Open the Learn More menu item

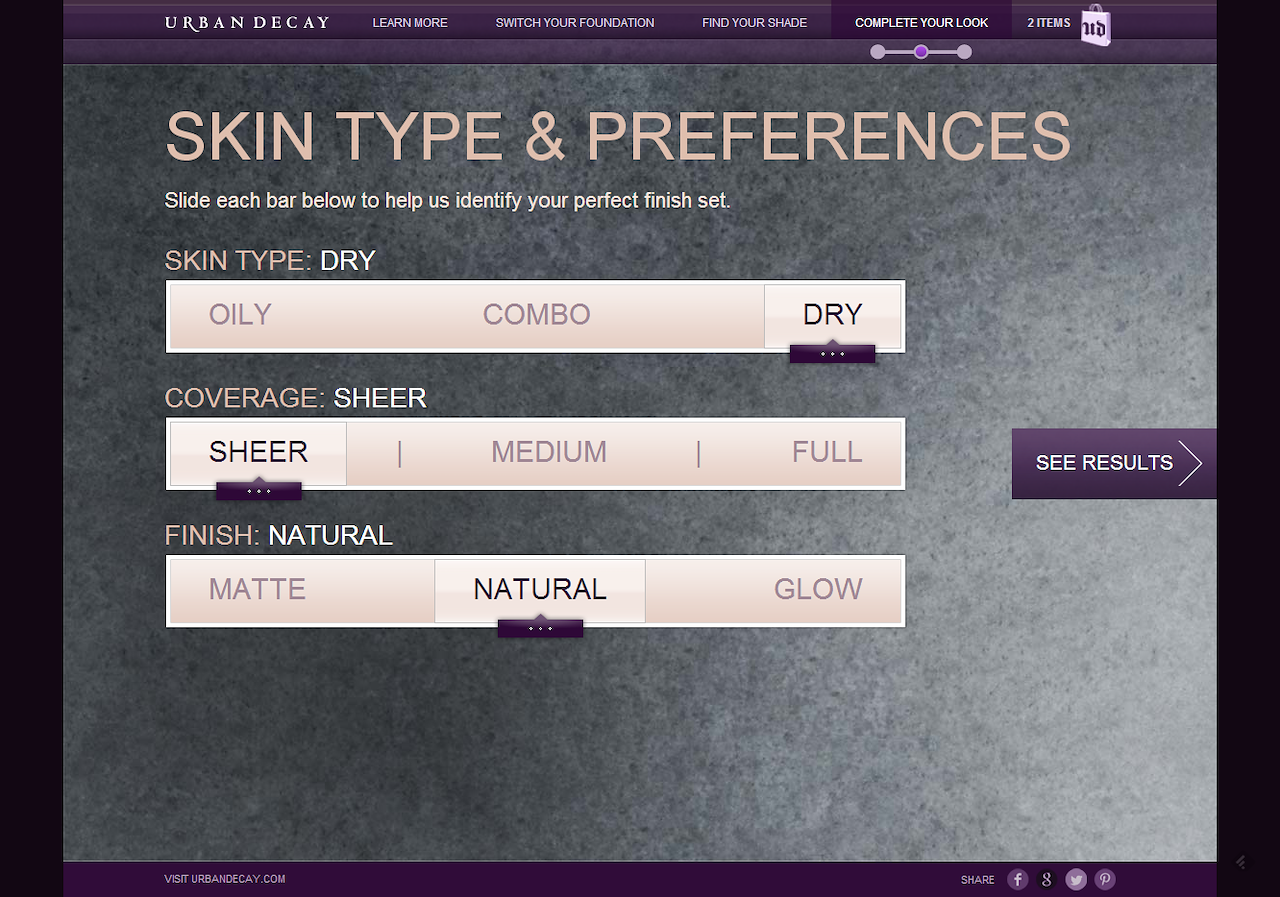410,22
